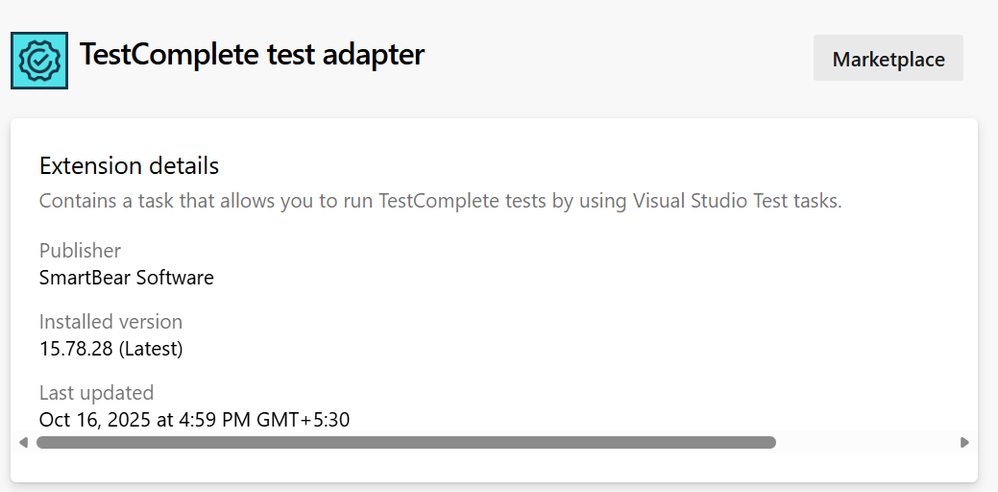This screenshot has width=998, height=492.
Task: Select the Oct 16, 2025 update date
Action: click(x=93, y=419)
